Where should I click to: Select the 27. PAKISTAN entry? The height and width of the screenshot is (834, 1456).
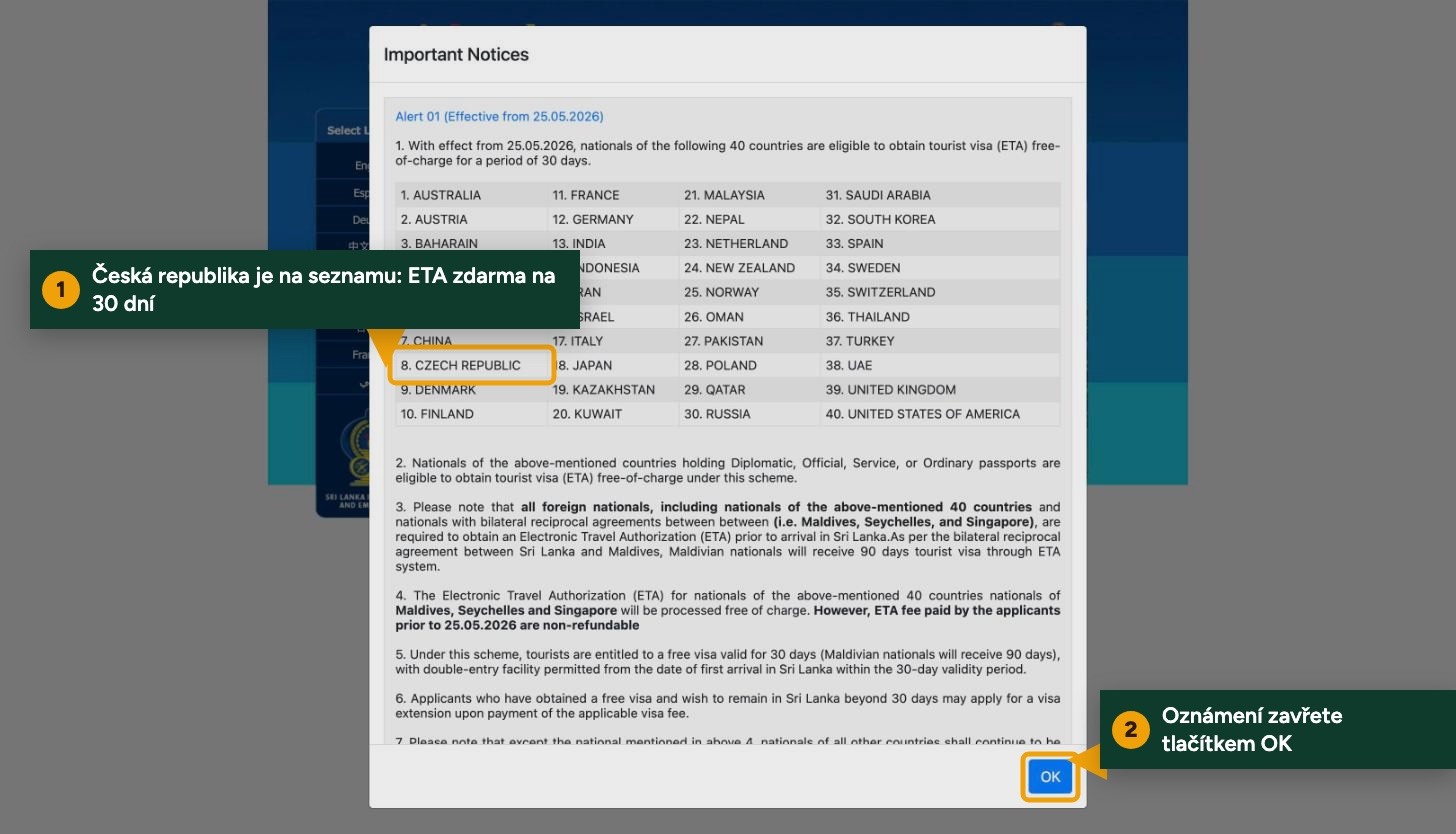[750, 341]
